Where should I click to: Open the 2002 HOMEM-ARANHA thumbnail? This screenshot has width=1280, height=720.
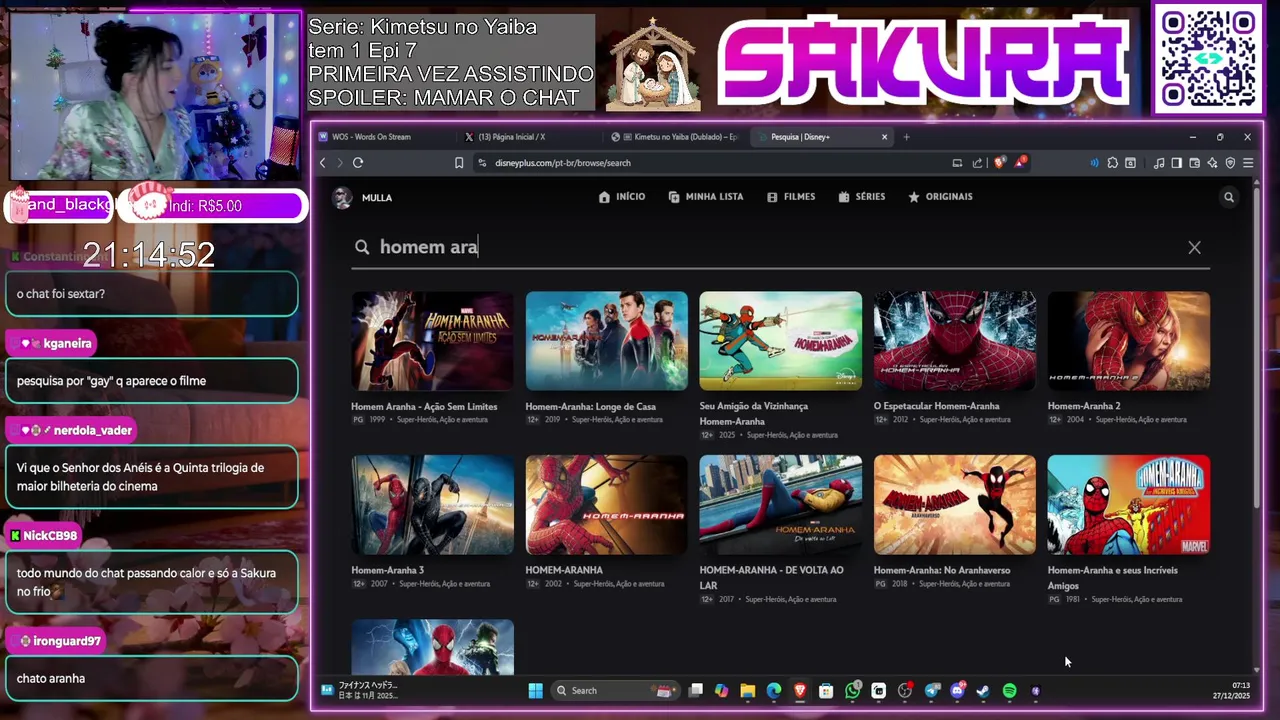coord(606,504)
